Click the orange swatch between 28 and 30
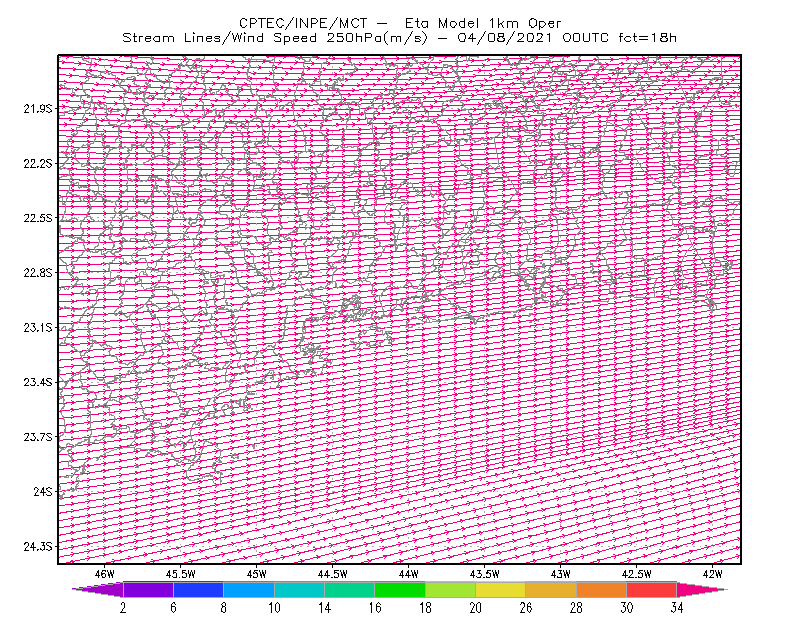The height and width of the screenshot is (618, 800). tap(602, 589)
